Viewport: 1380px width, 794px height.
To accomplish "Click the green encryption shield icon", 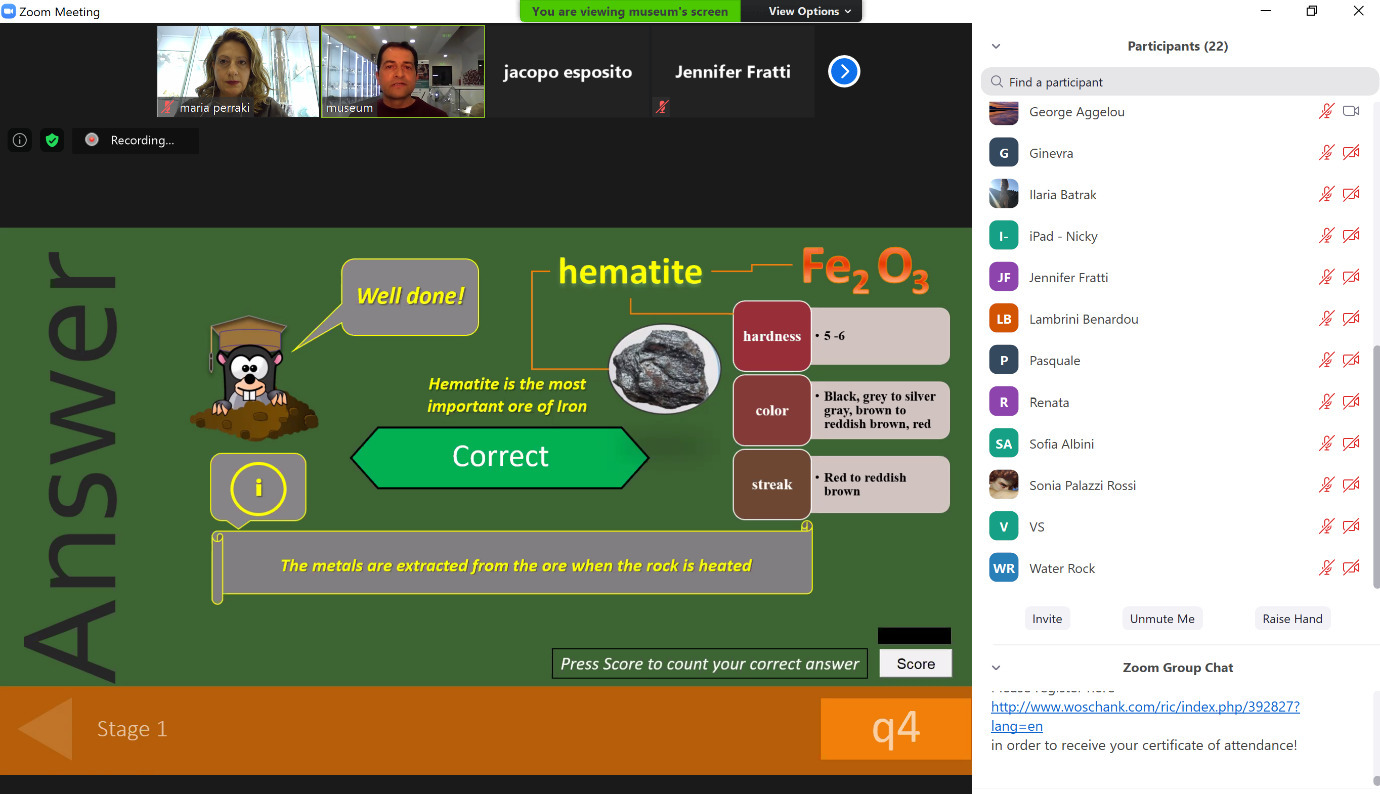I will [52, 141].
